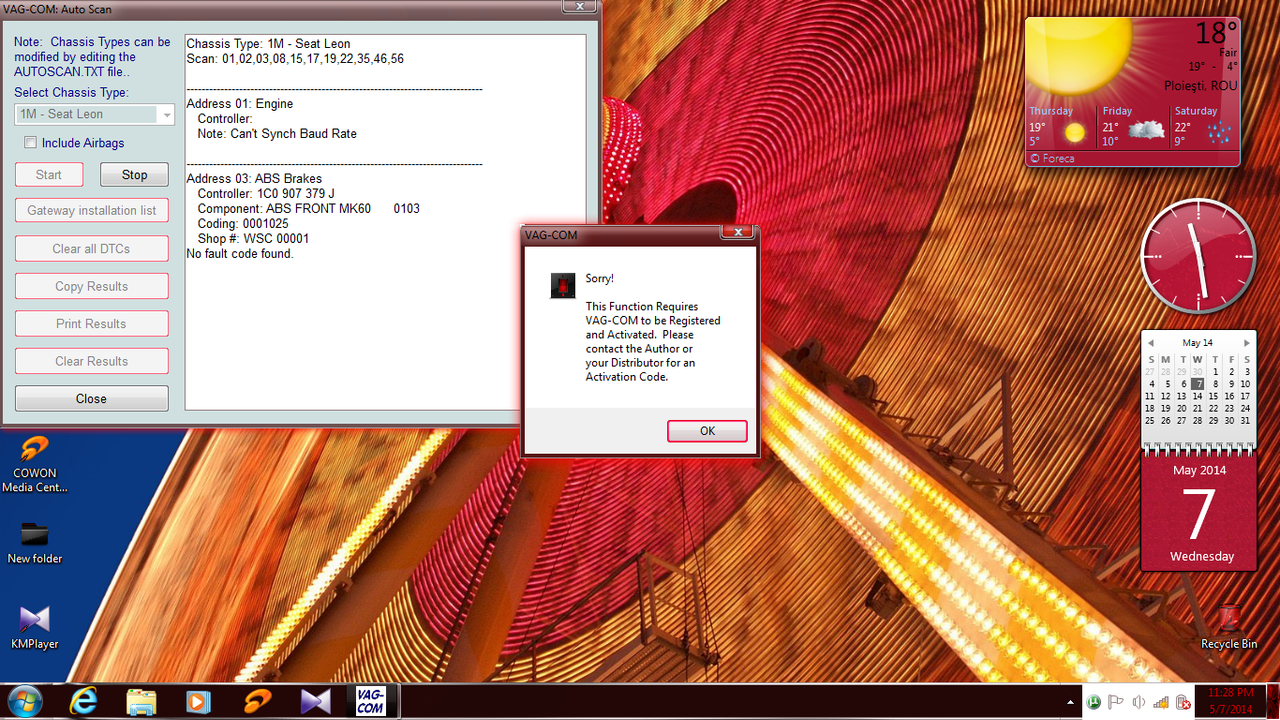Toggle the Include Airbags checkbox
The width and height of the screenshot is (1280, 720).
31,143
